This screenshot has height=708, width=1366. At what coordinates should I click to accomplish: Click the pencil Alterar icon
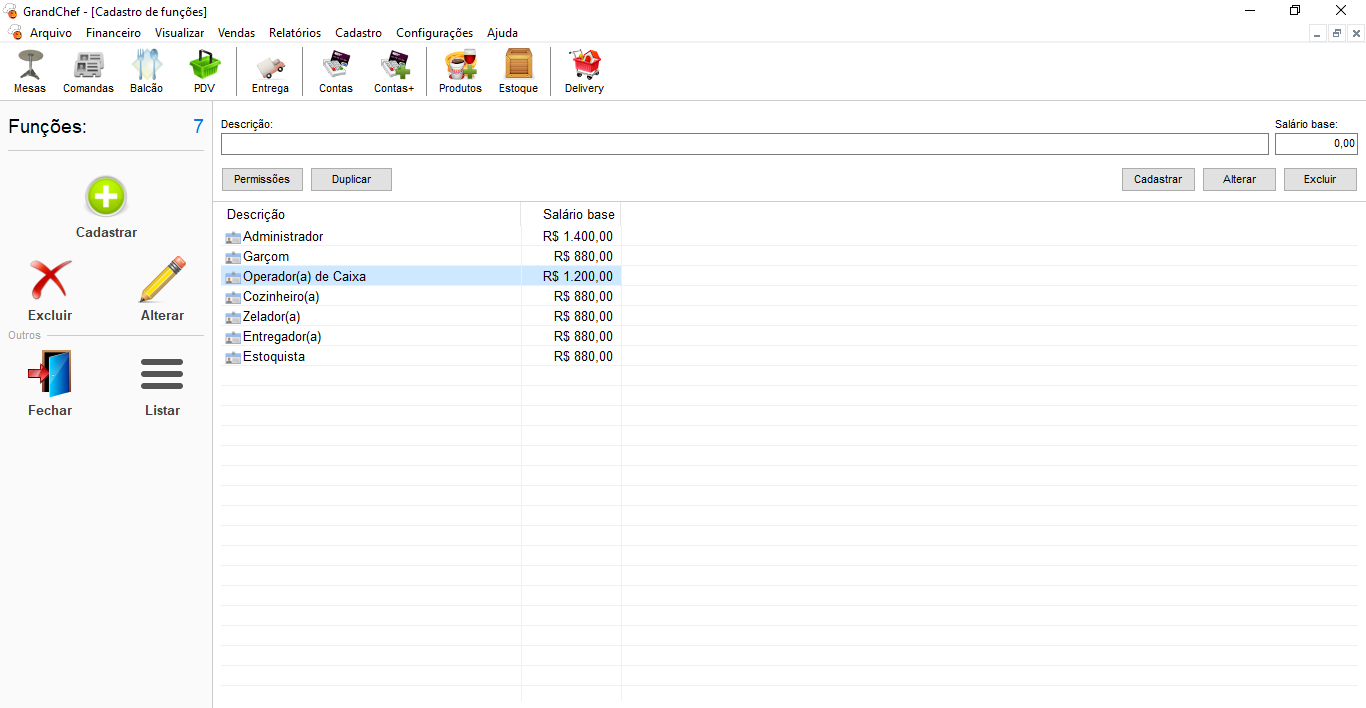162,281
